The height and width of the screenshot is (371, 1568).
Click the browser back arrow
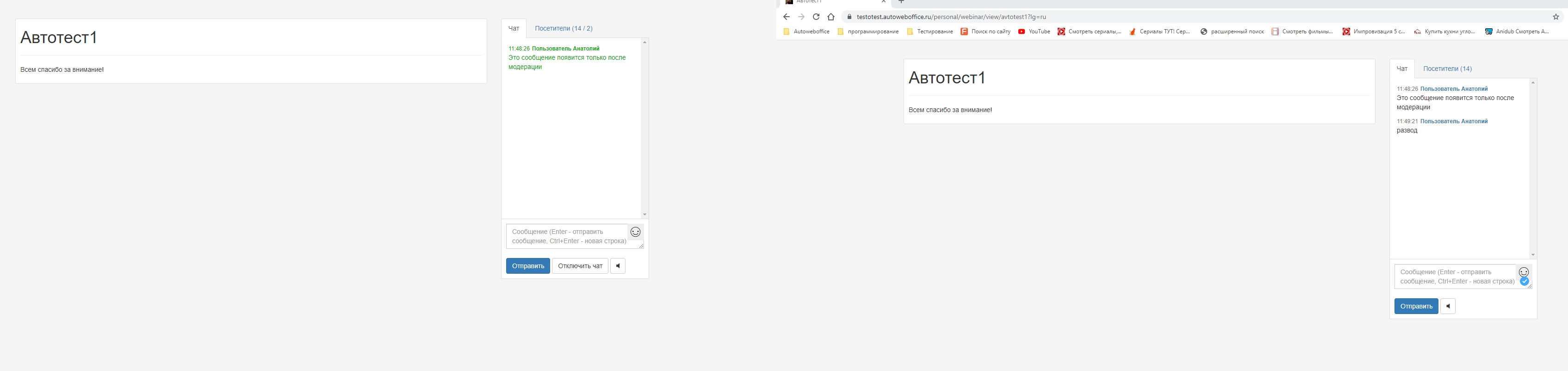click(x=786, y=17)
